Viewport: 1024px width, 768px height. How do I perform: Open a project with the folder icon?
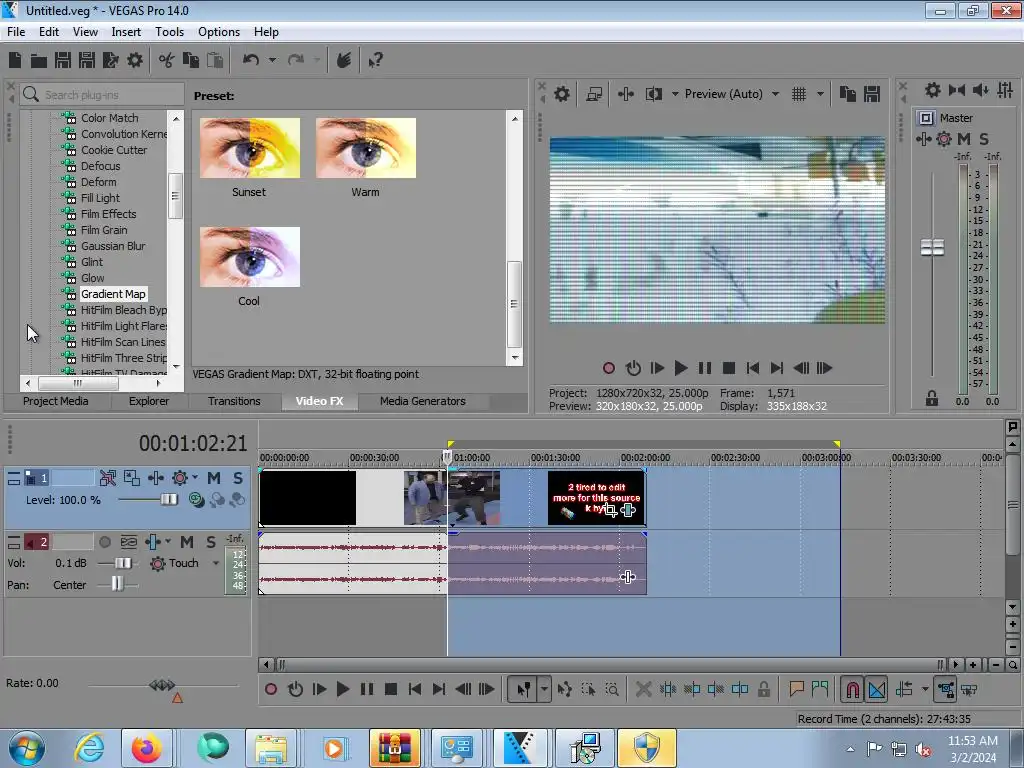[x=39, y=61]
